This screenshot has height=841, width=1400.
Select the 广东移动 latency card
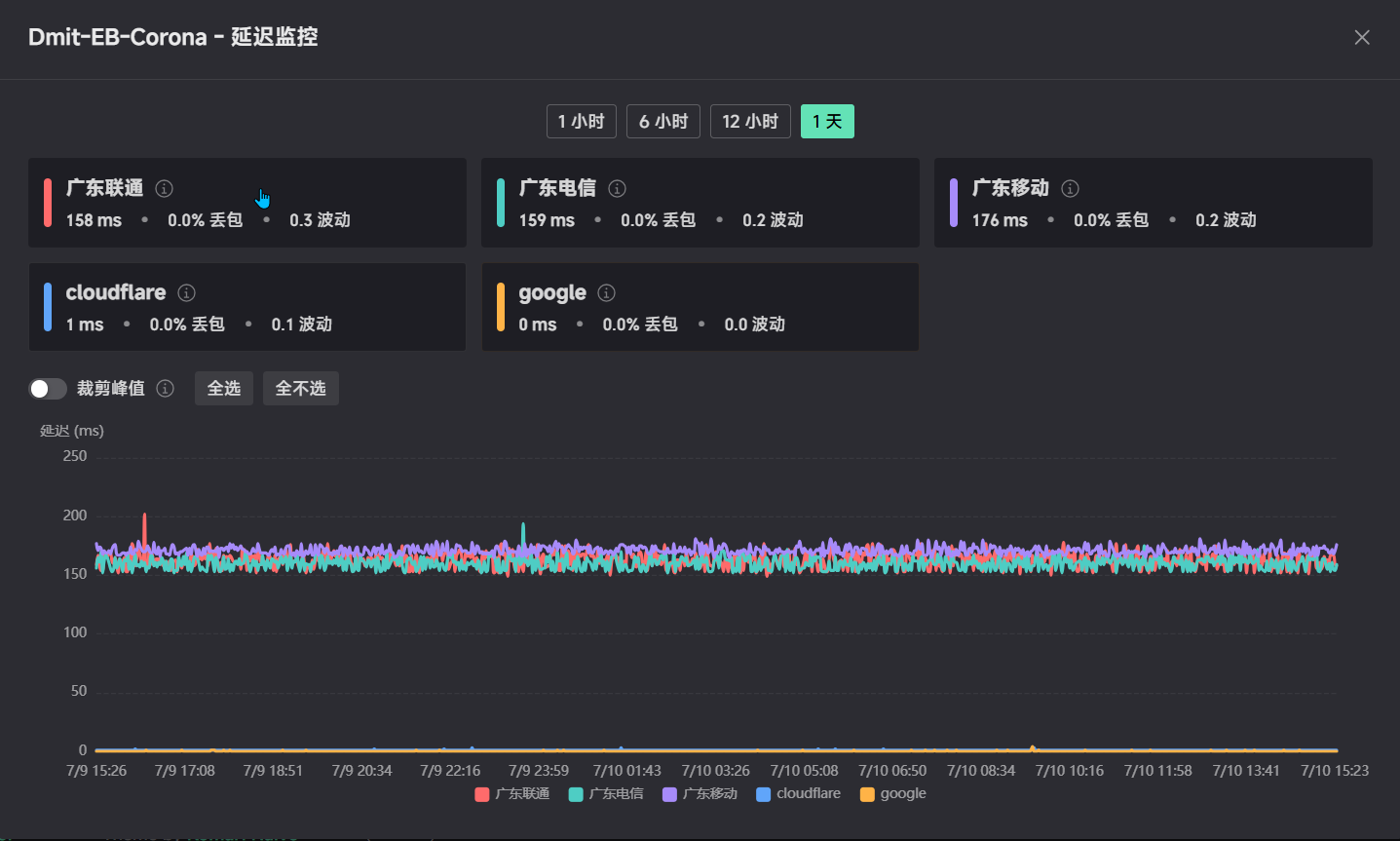click(1154, 203)
